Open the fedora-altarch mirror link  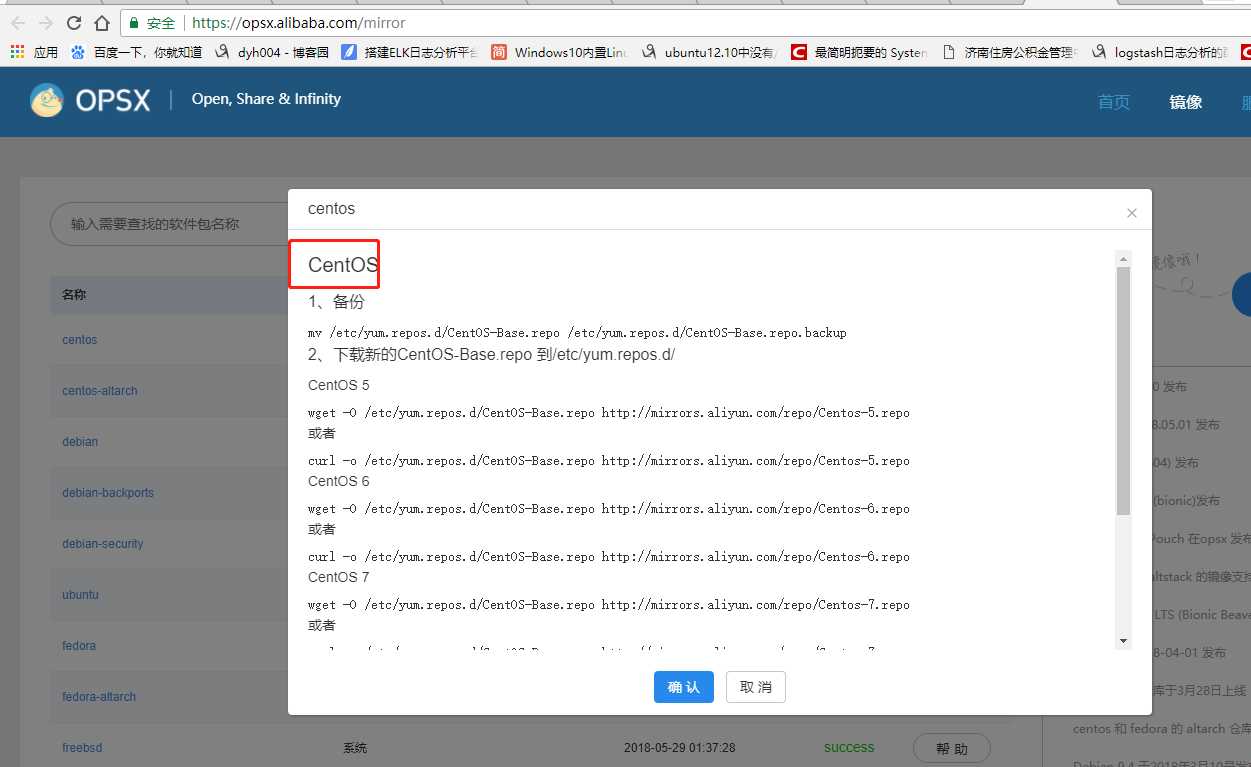[x=99, y=697]
